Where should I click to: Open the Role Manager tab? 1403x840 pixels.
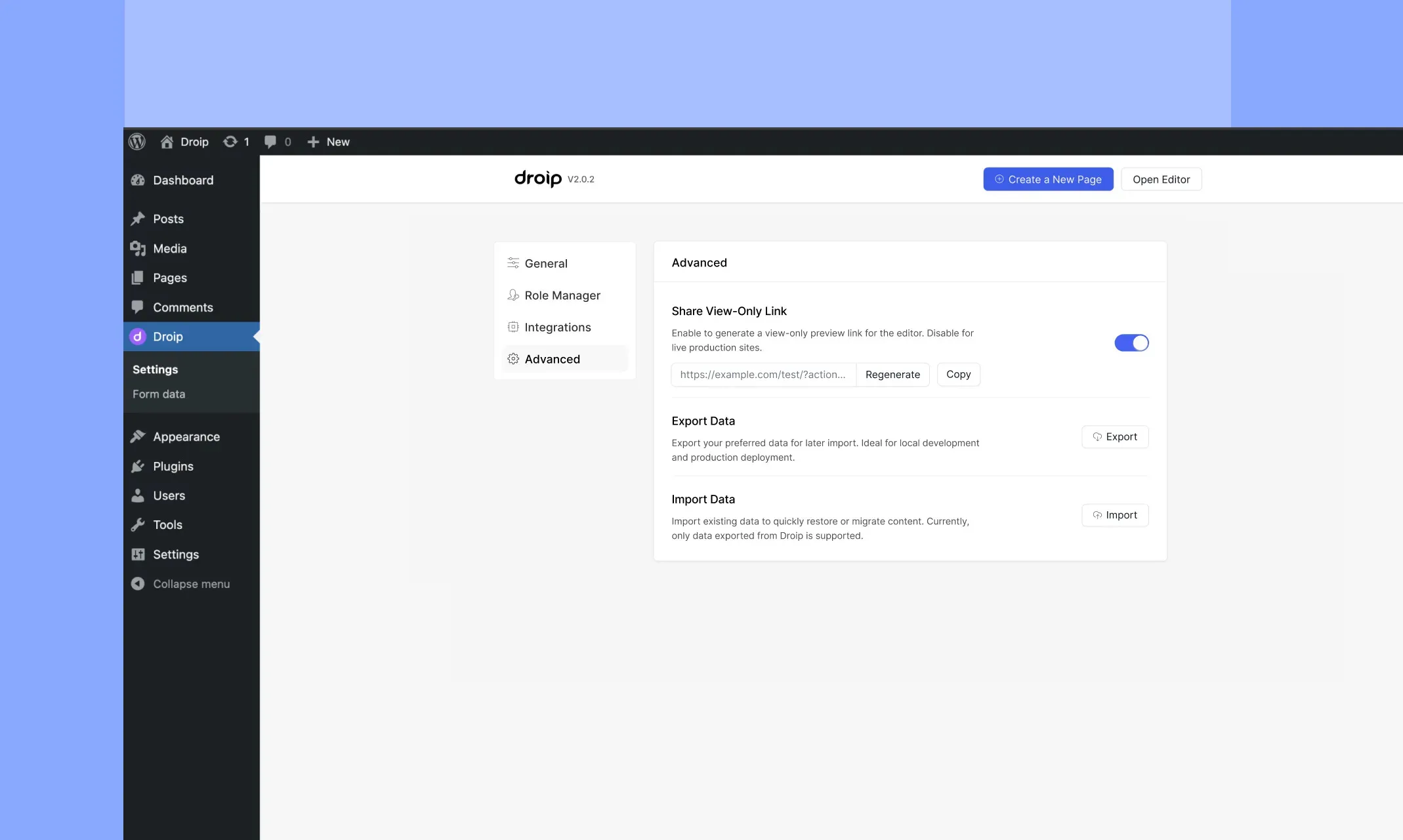point(564,295)
